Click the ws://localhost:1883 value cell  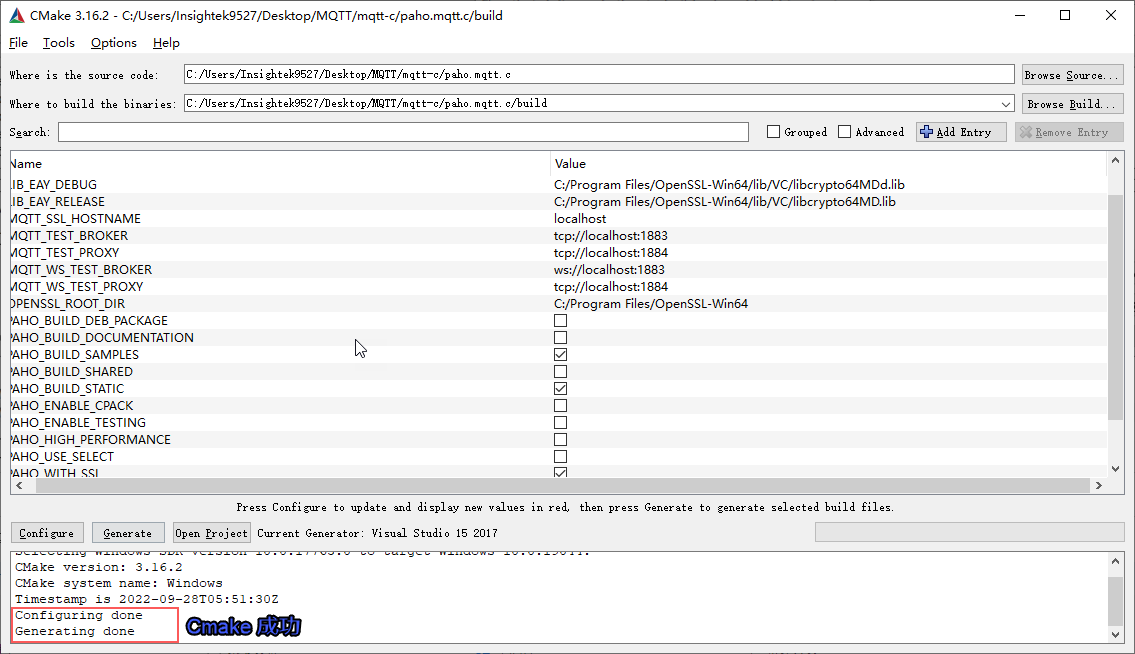[x=609, y=270]
